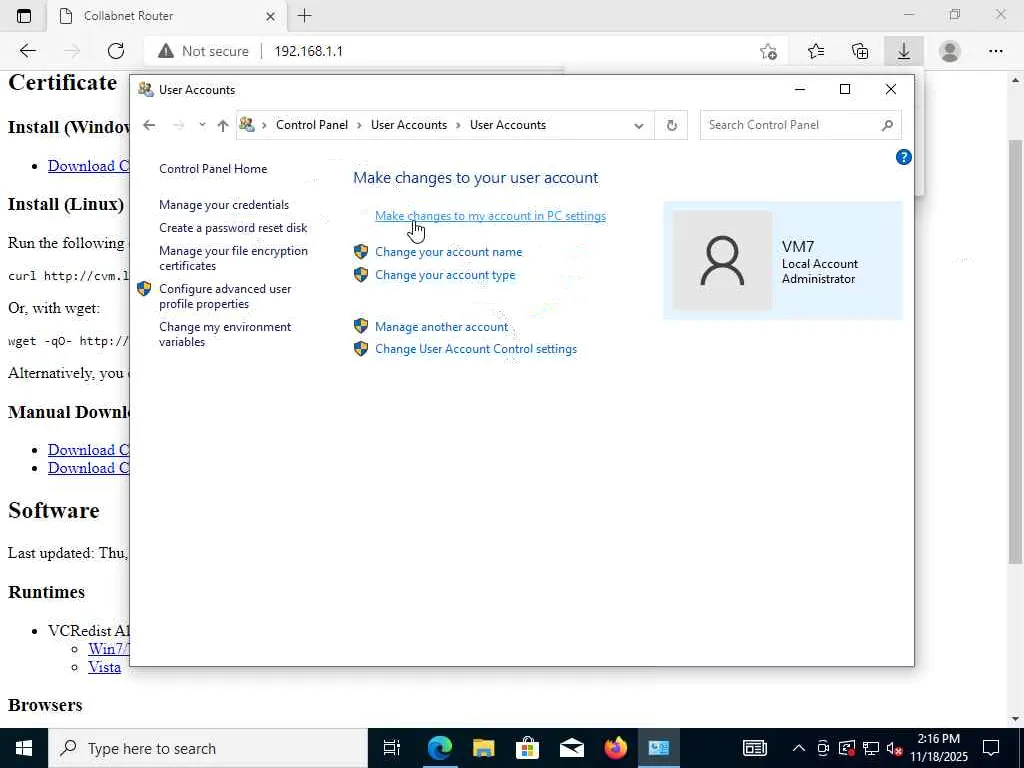The width and height of the screenshot is (1024, 768).
Task: Reload the Collabnet Router page
Action: [x=116, y=51]
